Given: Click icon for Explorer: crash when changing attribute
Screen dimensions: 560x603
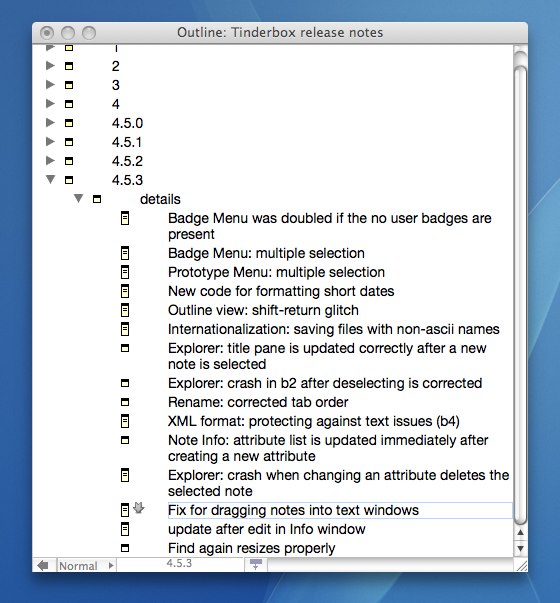Looking at the screenshot, I should [x=125, y=475].
